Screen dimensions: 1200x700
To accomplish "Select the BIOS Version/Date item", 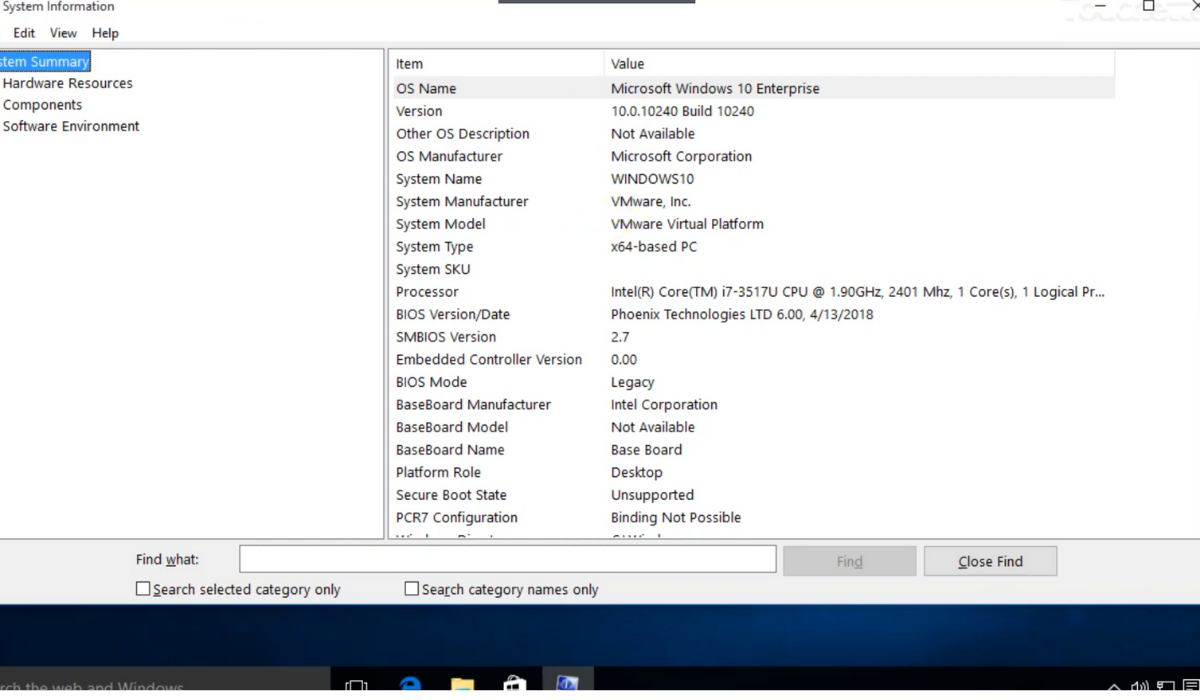I will click(453, 314).
